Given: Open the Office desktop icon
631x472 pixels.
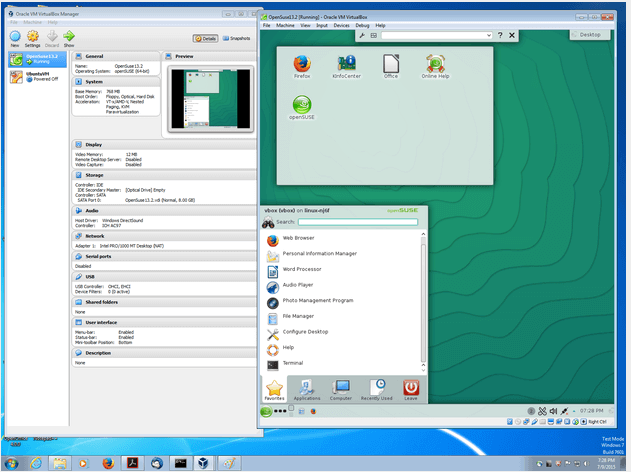Looking at the screenshot, I should [391, 66].
